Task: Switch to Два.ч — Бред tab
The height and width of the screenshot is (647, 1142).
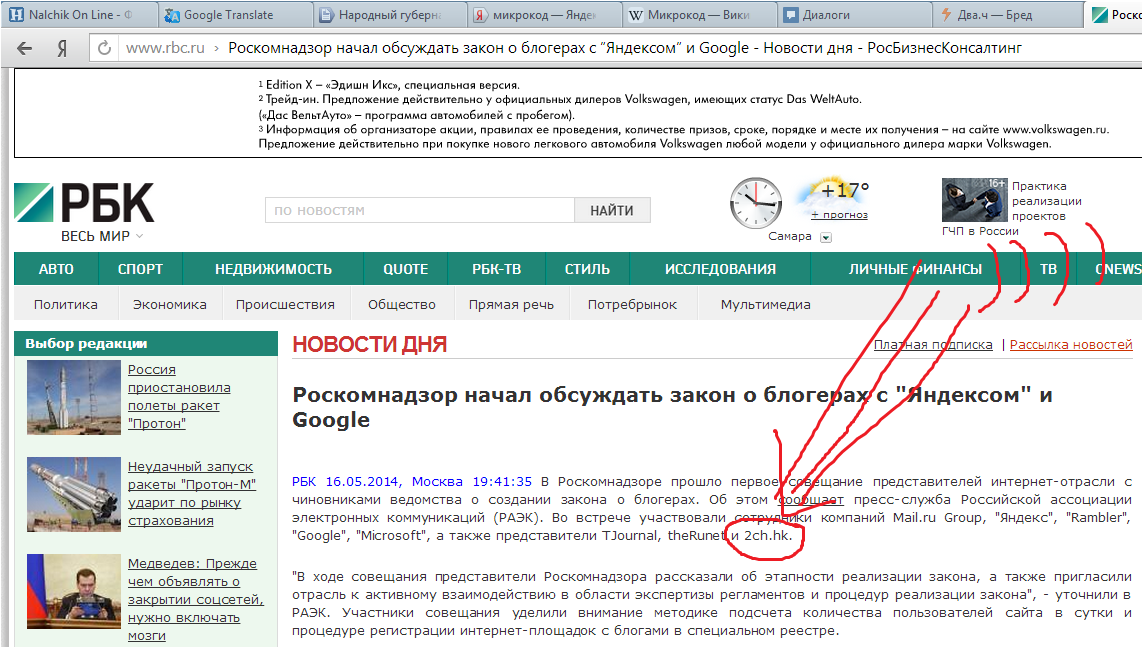Action: (1008, 15)
